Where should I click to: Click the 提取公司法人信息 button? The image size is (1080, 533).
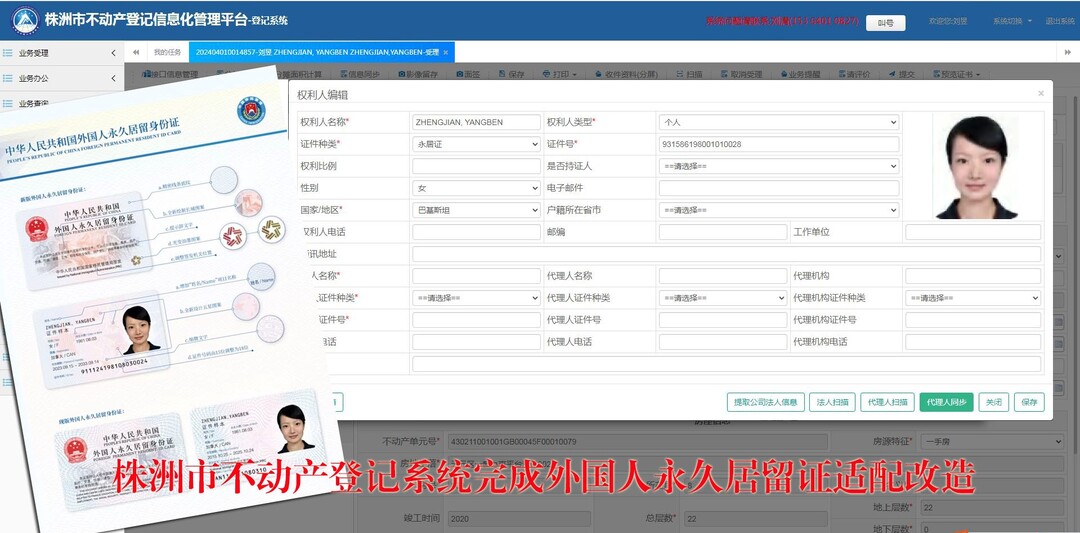coord(765,402)
